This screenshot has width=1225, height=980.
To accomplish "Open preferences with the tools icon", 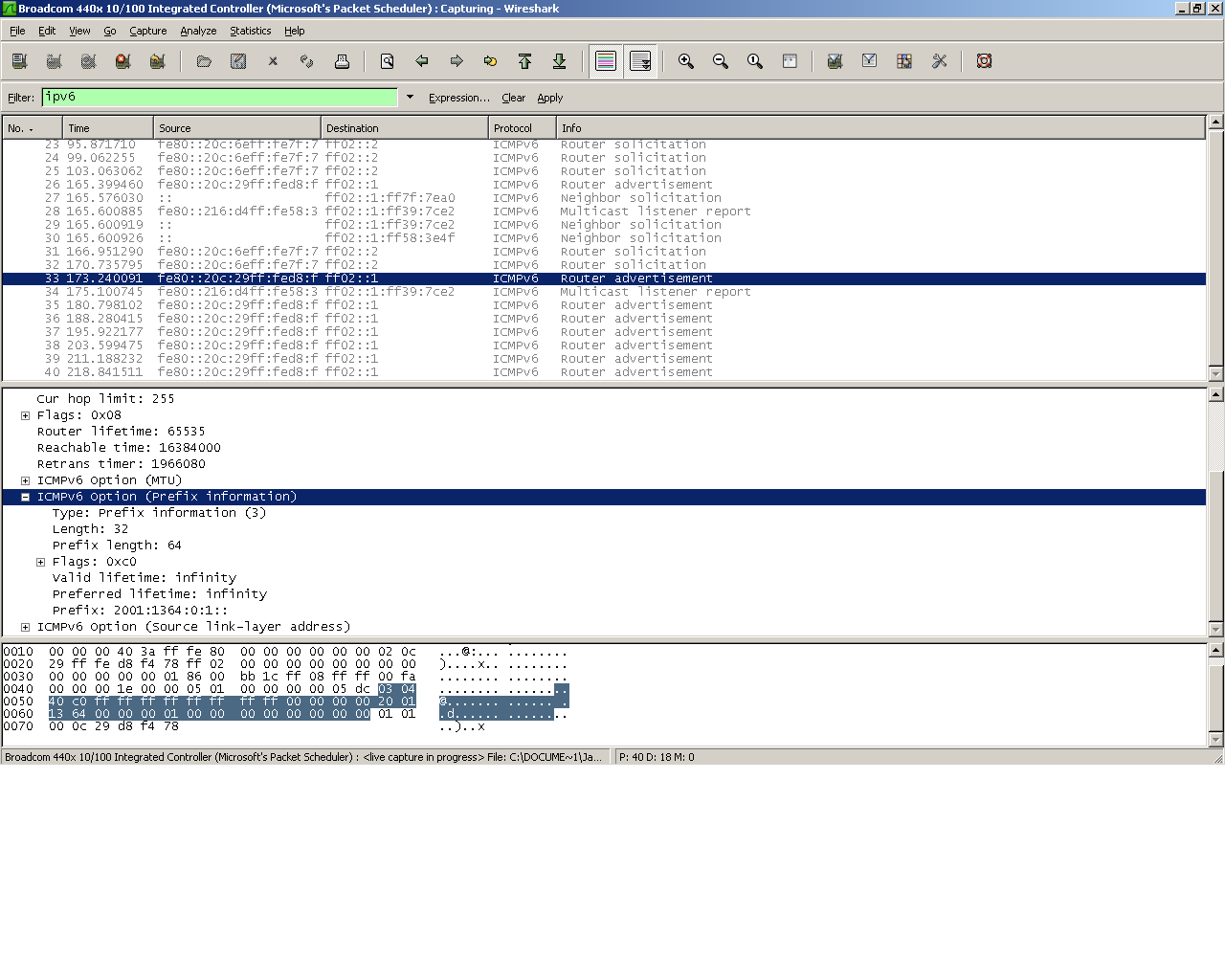I will click(x=939, y=61).
